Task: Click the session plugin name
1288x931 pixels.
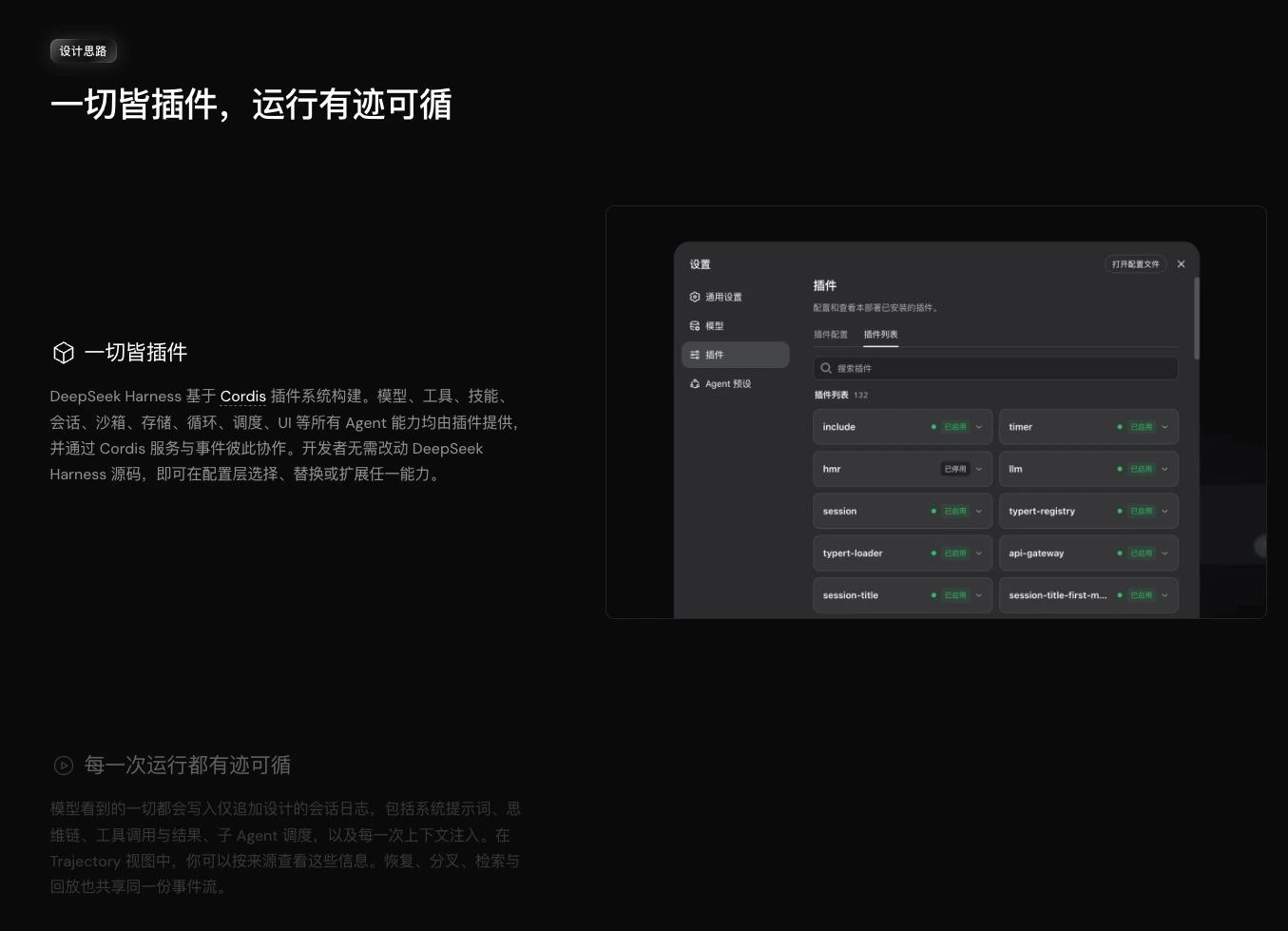Action: click(839, 512)
